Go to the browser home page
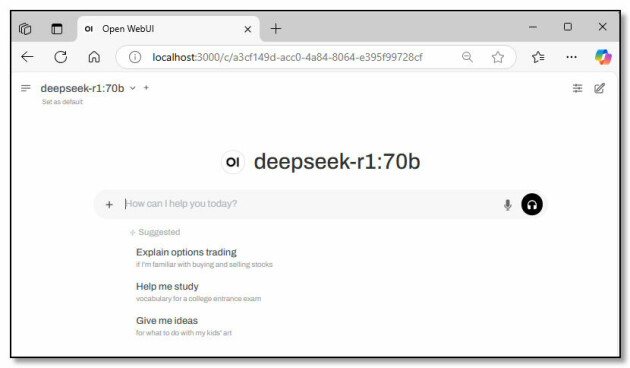The height and width of the screenshot is (368, 630). pos(94,57)
